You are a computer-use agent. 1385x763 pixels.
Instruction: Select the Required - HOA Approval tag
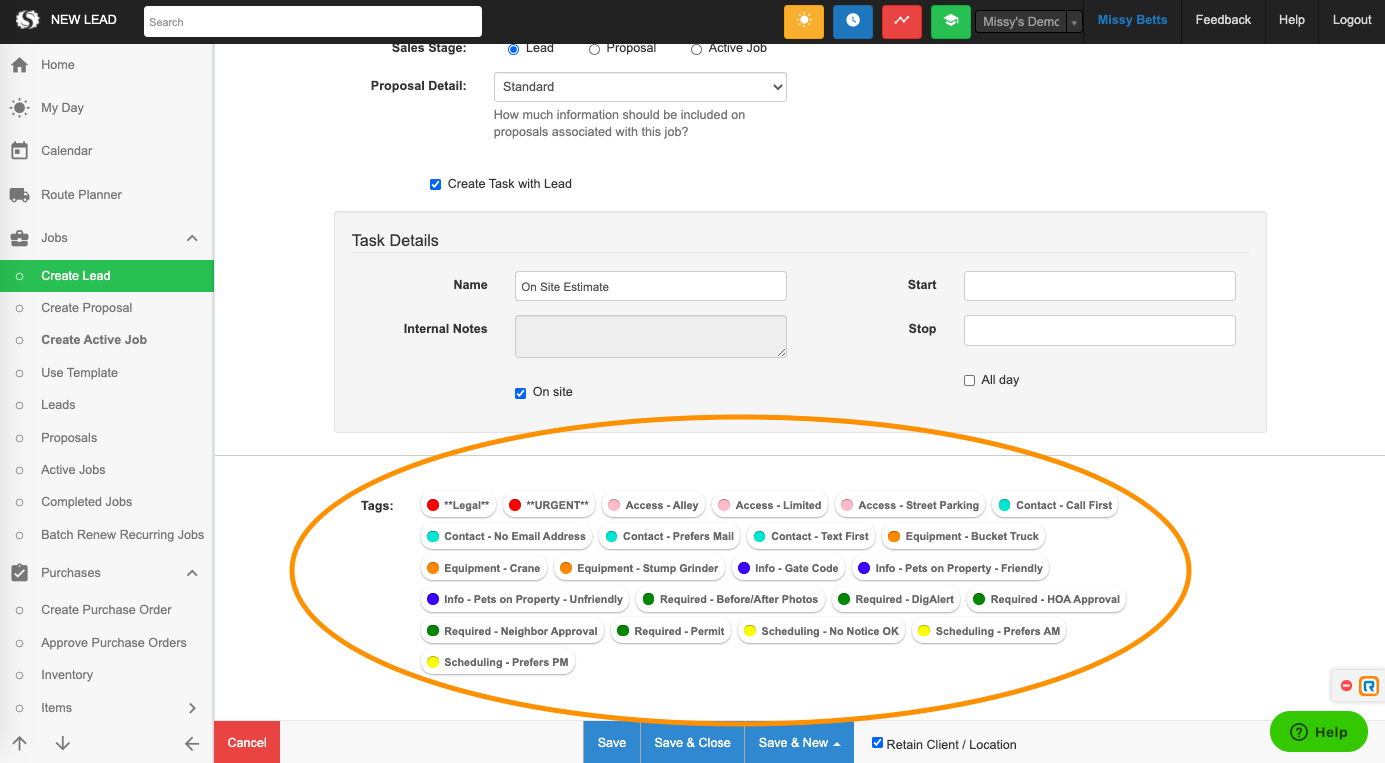[x=1046, y=599]
